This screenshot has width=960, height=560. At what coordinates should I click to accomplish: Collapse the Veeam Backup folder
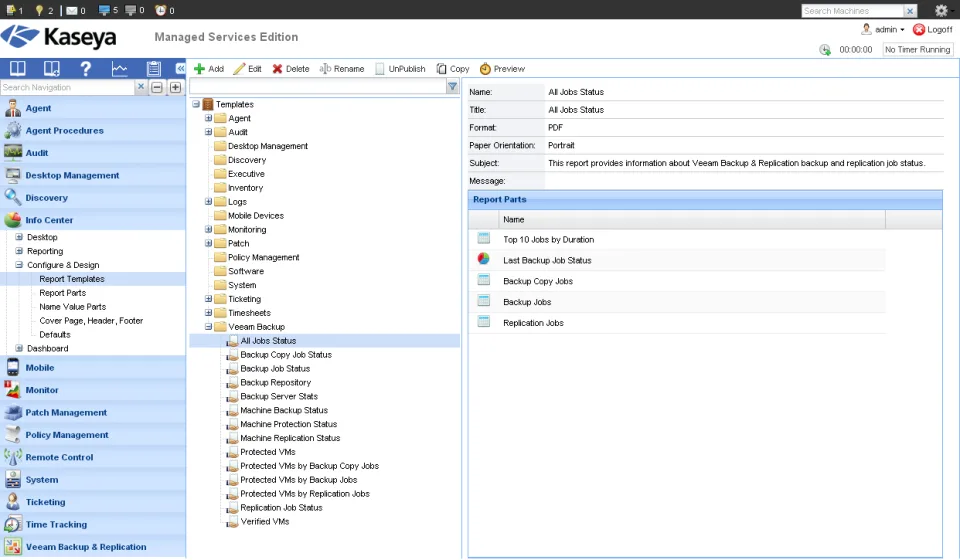pos(208,326)
